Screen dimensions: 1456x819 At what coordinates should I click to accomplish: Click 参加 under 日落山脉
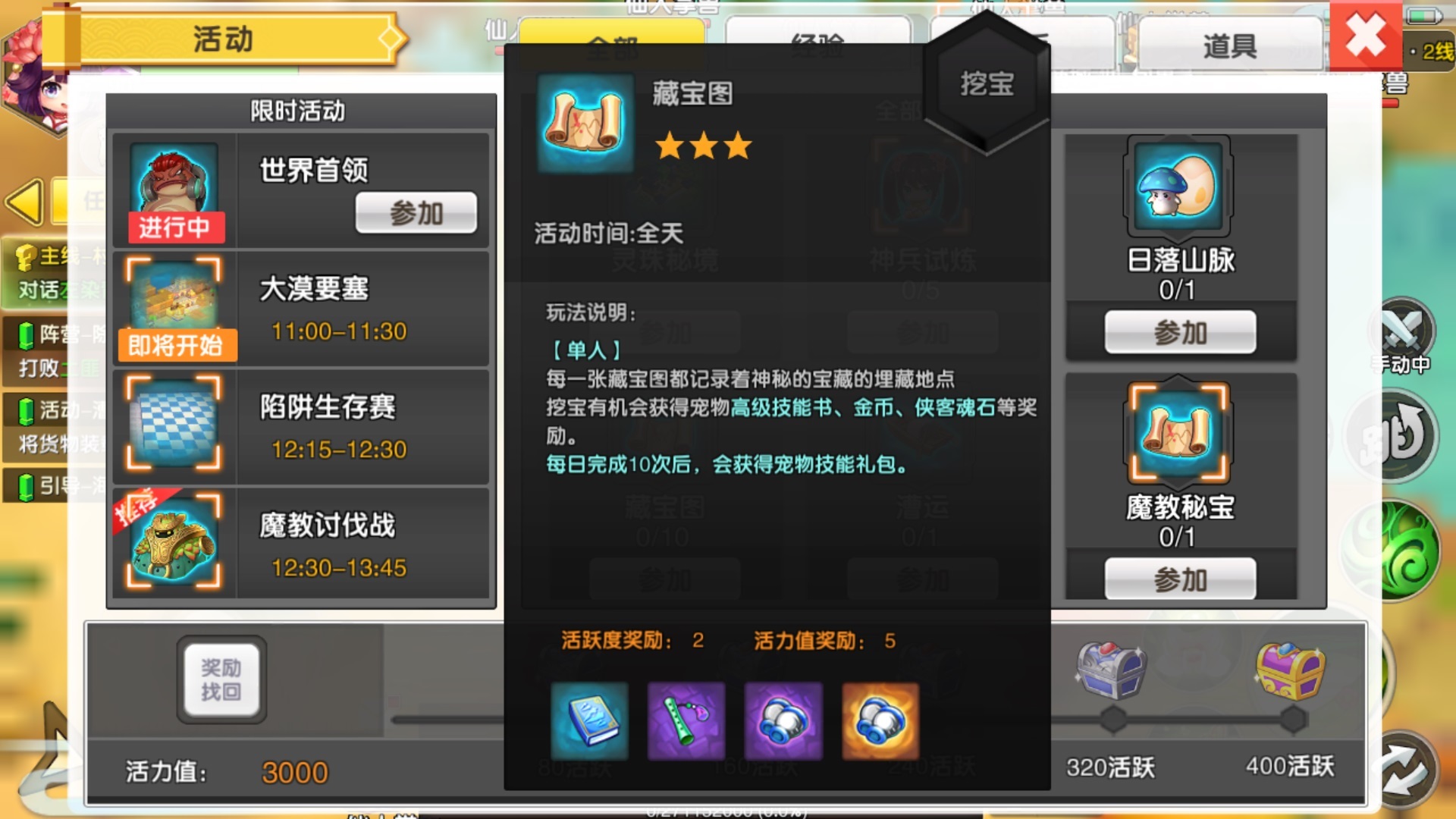pos(1180,332)
